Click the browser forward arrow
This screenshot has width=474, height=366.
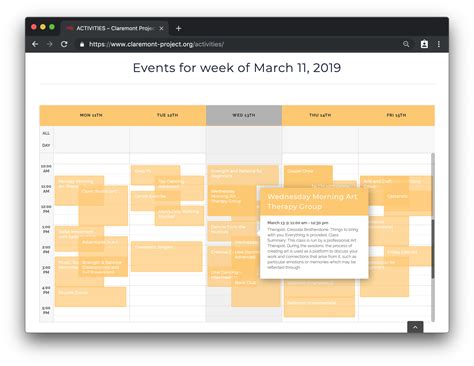49,44
